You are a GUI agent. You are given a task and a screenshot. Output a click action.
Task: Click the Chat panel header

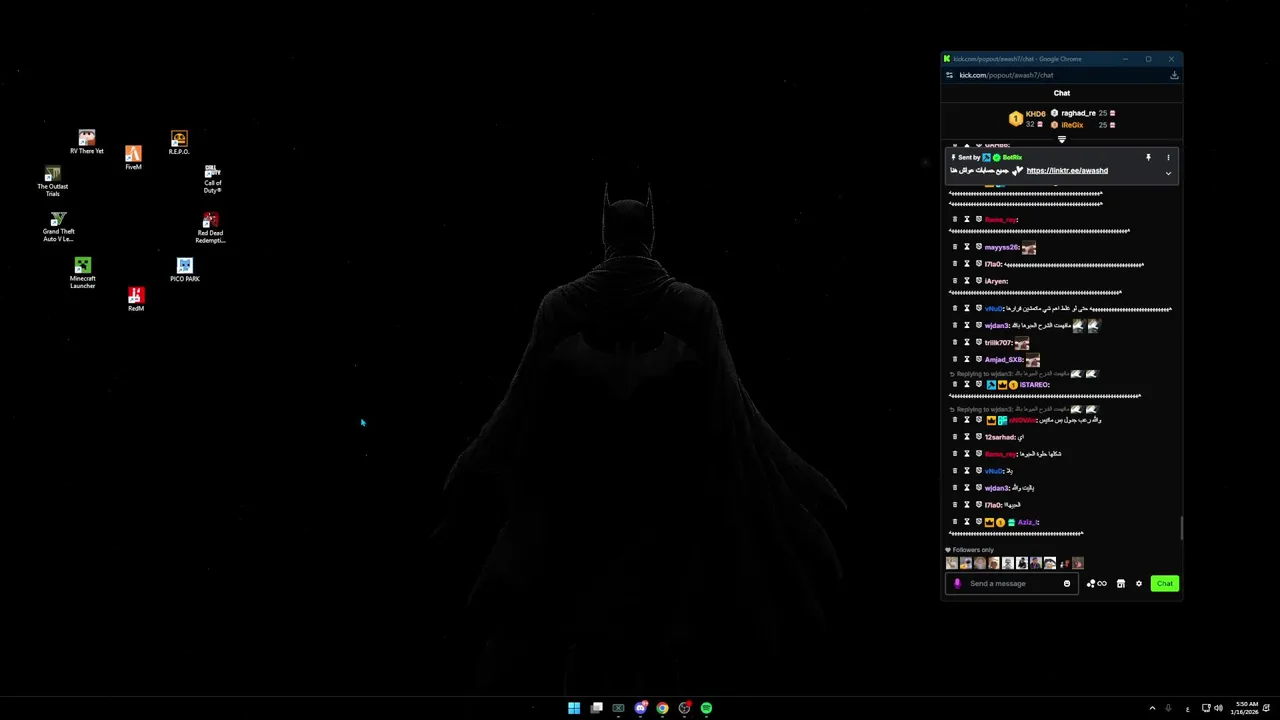tap(1062, 93)
